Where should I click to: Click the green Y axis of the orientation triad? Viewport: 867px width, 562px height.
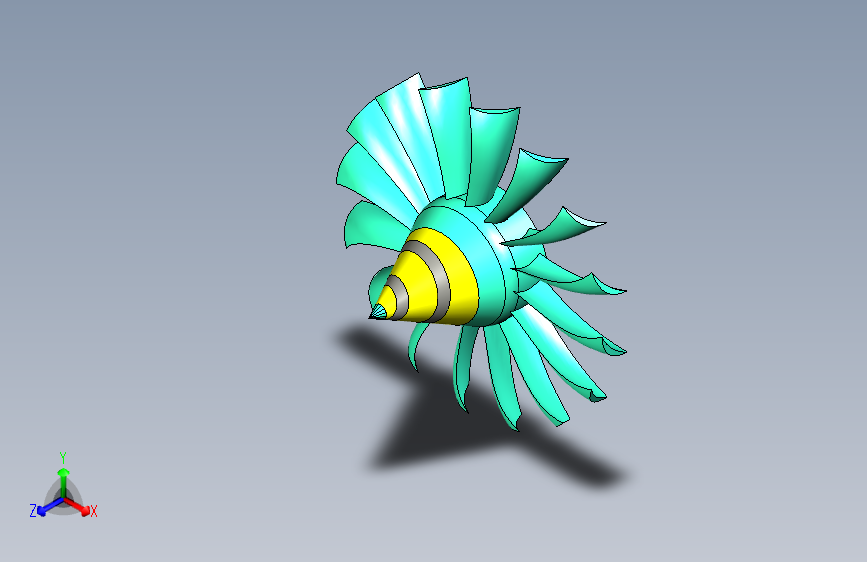[x=64, y=482]
